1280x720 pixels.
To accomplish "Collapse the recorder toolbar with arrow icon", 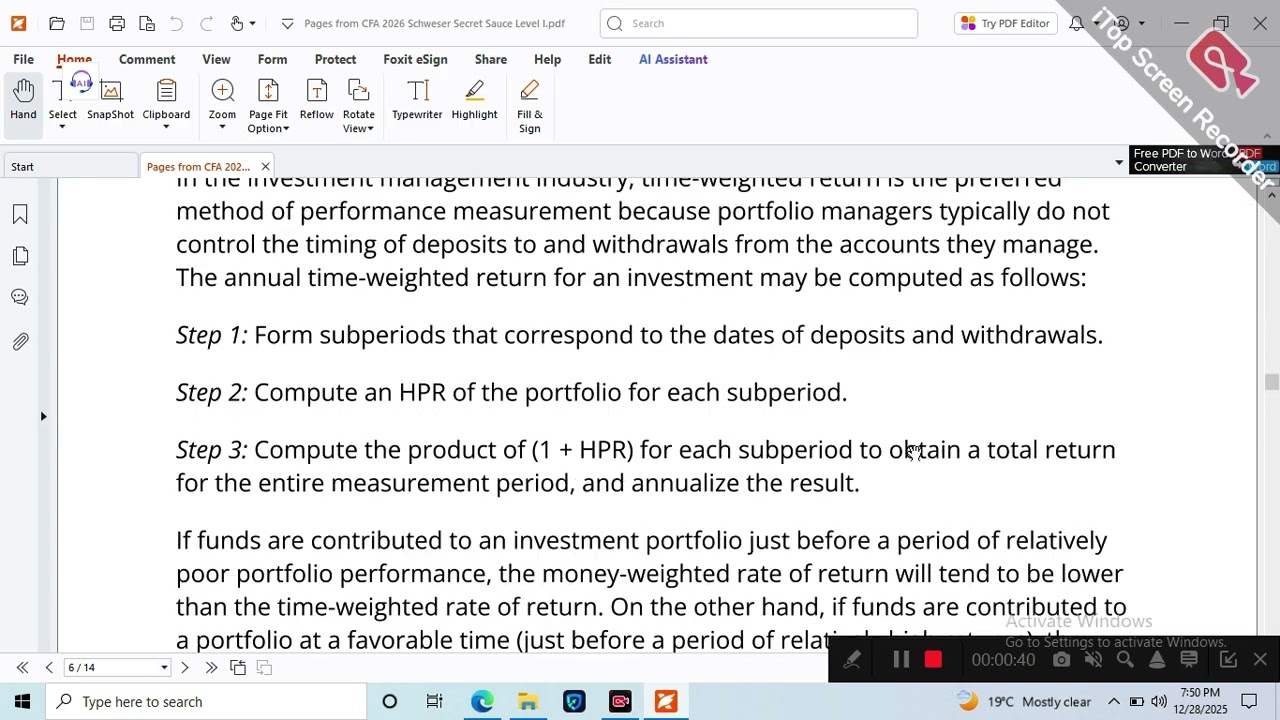I will pyautogui.click(x=1228, y=660).
